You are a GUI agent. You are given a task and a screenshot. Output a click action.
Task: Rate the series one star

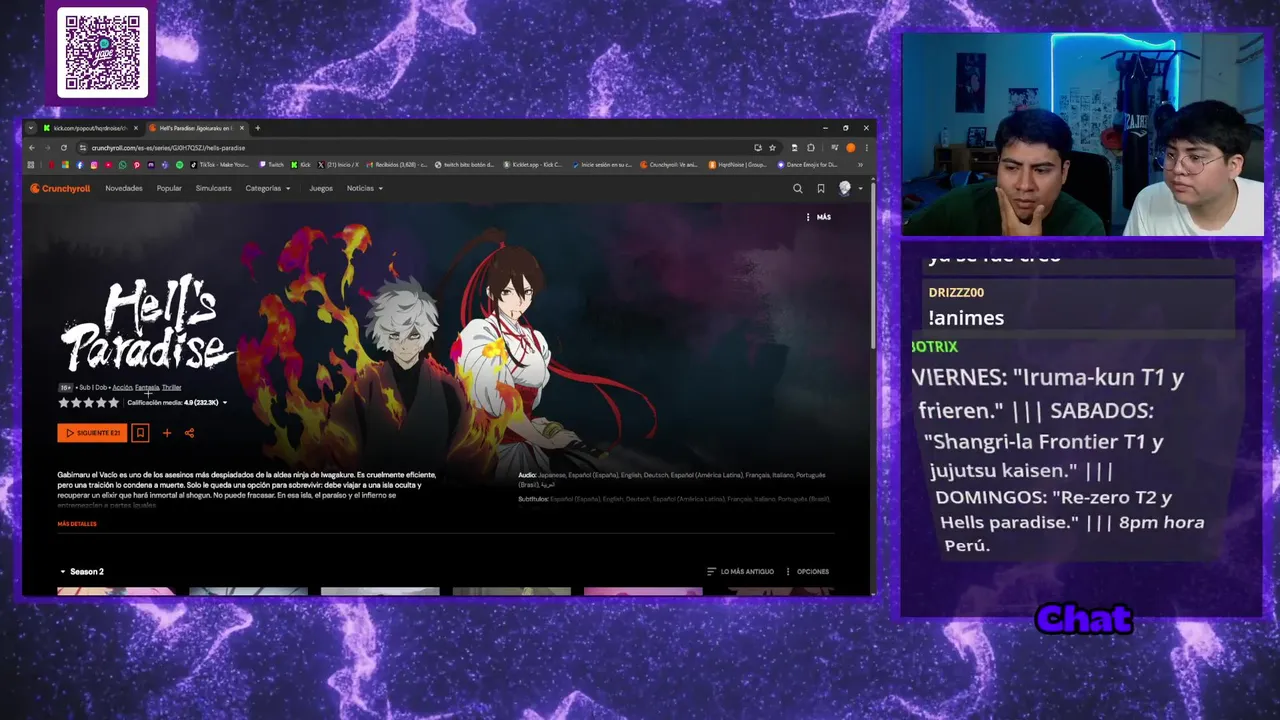[x=64, y=403]
